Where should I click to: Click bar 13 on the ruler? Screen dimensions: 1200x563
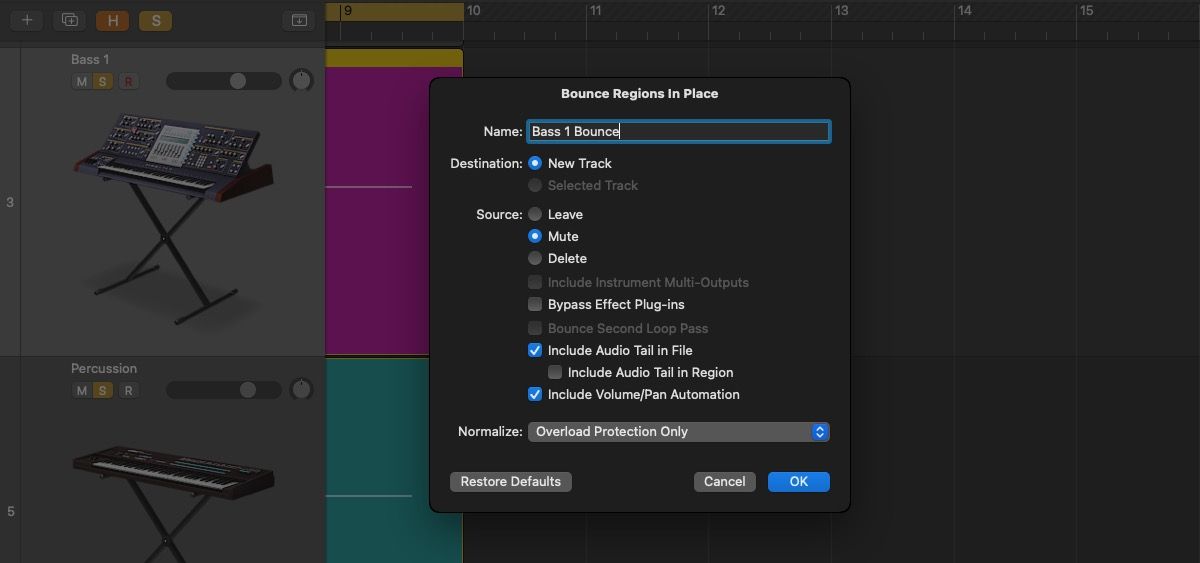(841, 11)
